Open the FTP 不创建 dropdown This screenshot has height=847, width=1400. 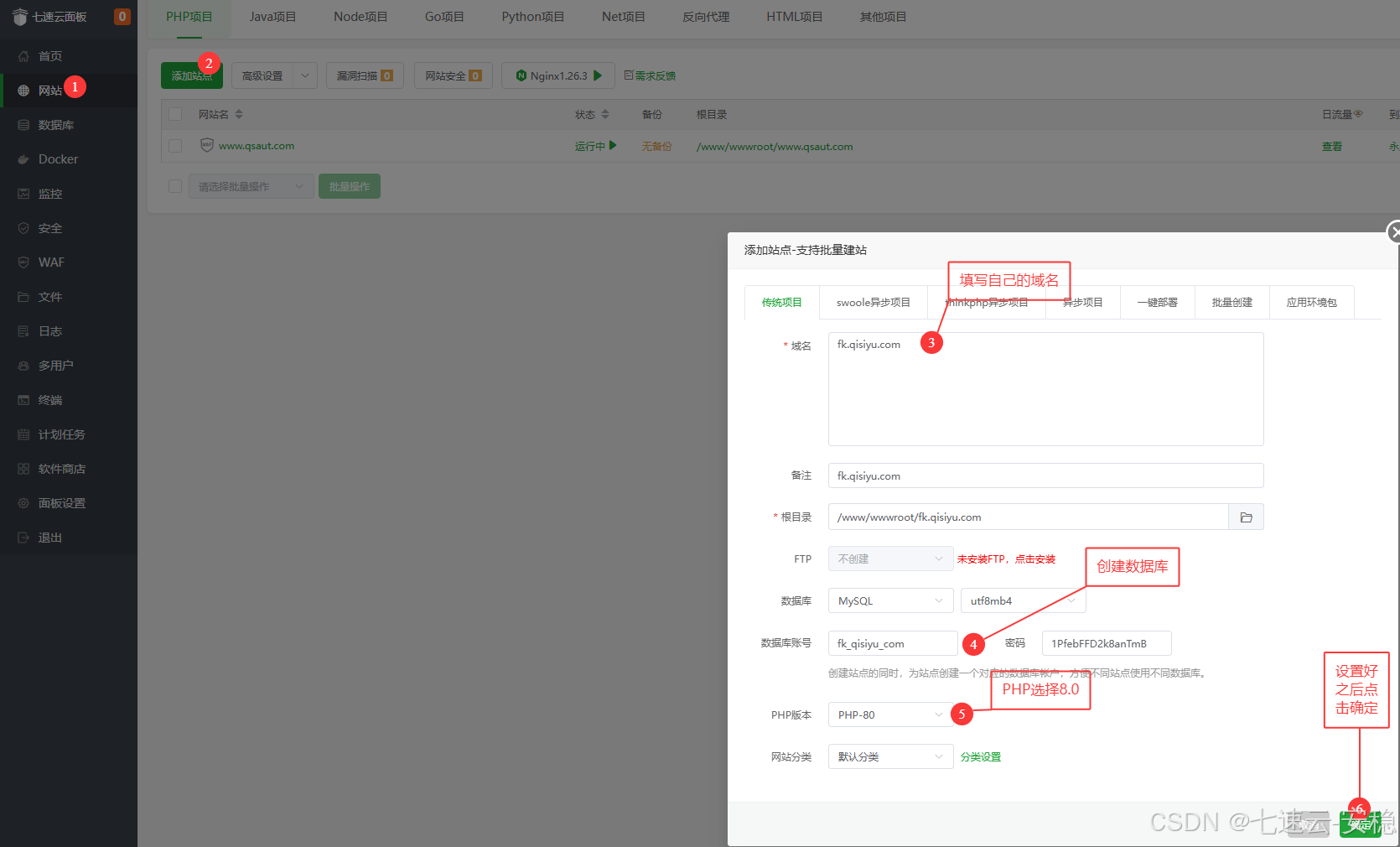pyautogui.click(x=890, y=559)
